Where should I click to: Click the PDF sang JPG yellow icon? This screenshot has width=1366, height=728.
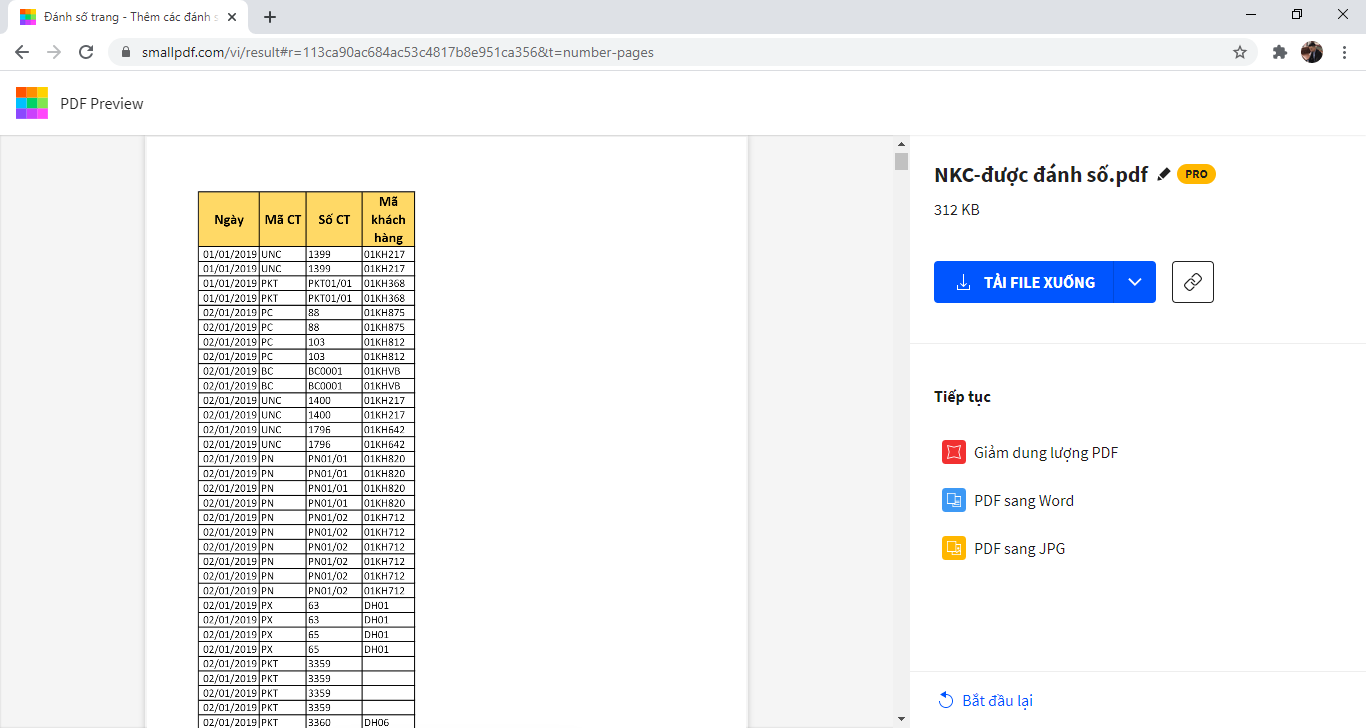[954, 548]
